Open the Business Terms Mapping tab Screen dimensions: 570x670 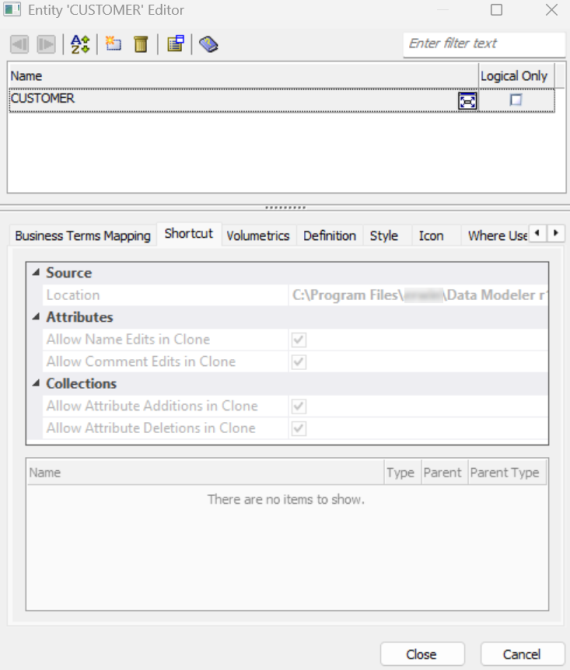[x=83, y=235]
